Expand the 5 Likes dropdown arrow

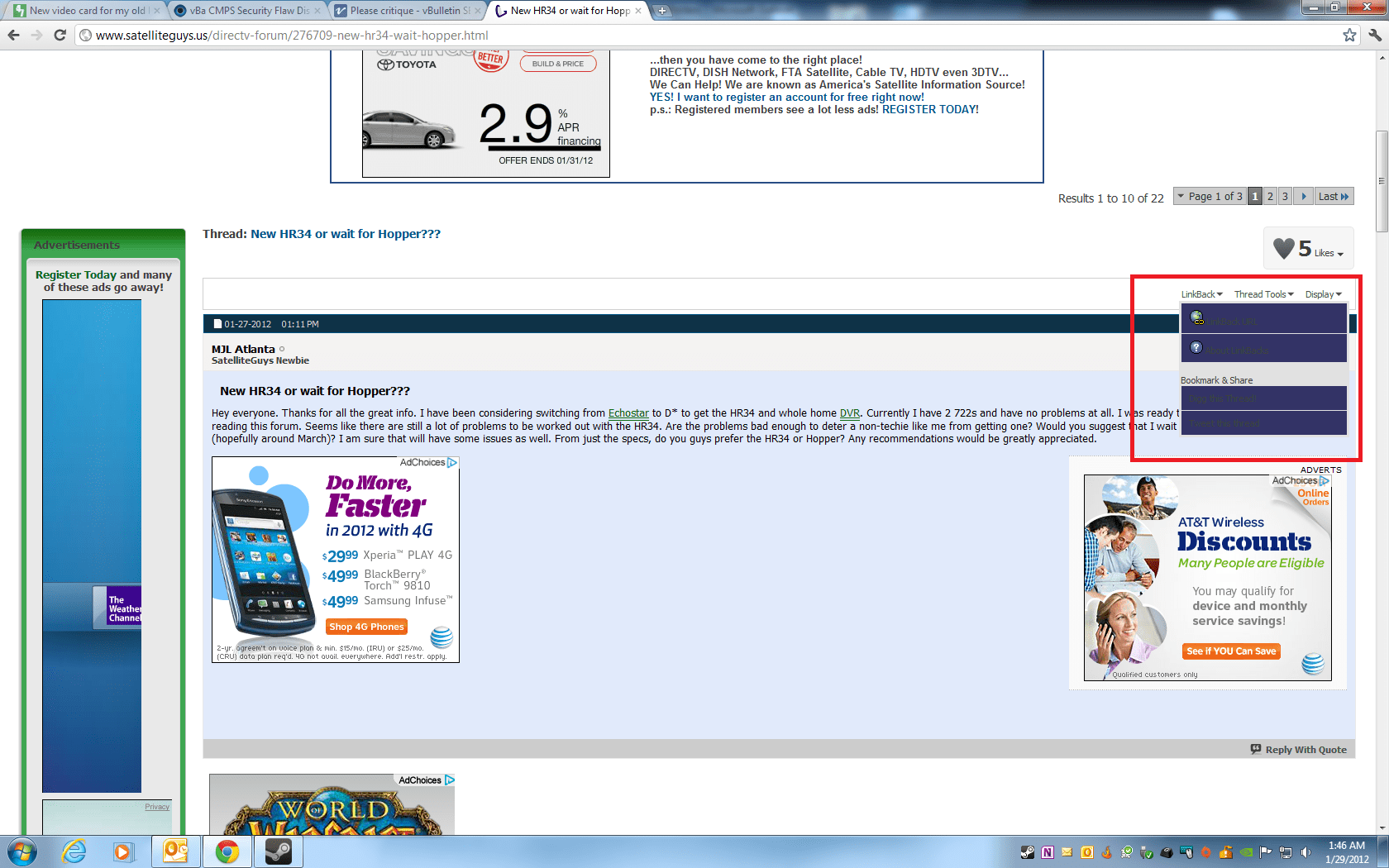[1340, 255]
